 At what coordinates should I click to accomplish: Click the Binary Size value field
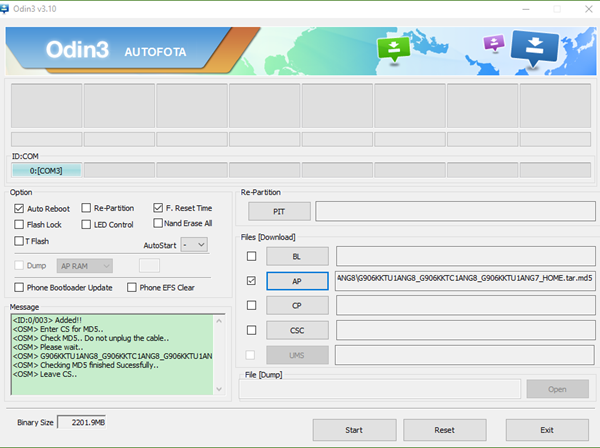point(82,422)
